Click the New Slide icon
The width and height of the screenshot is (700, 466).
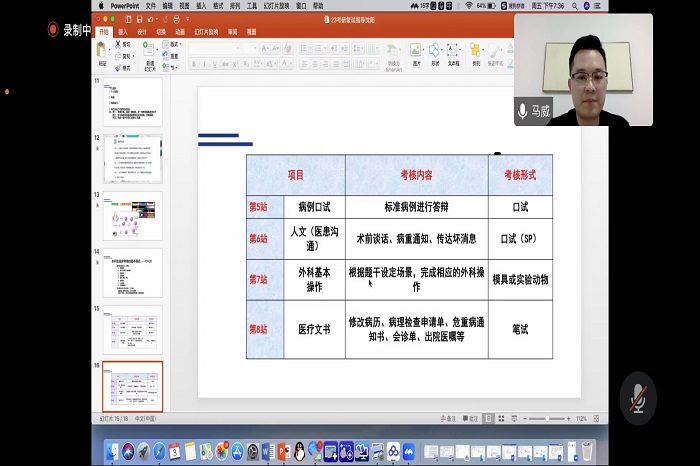150,52
